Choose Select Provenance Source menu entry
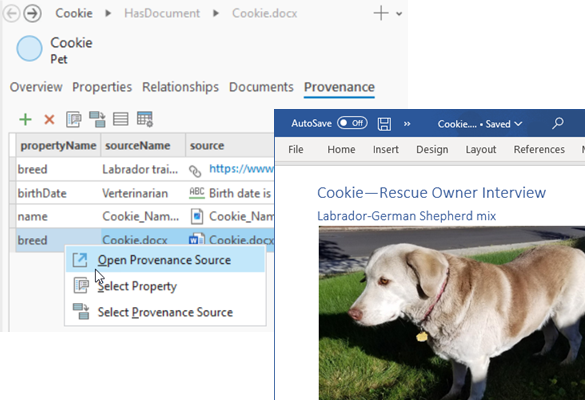Viewport: 585px width, 400px height. tap(165, 312)
